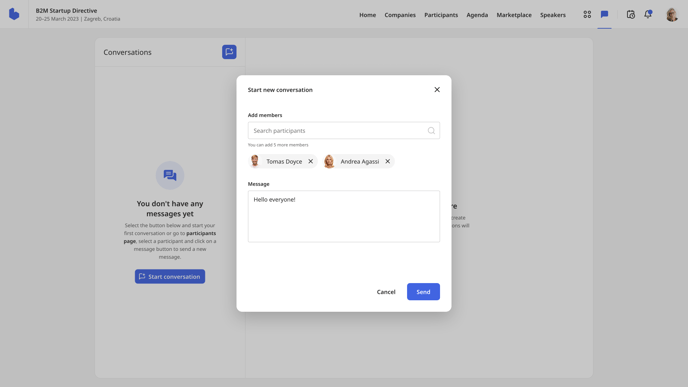688x387 pixels.
Task: Click the new conversation icon beside Conversations
Action: tap(229, 52)
